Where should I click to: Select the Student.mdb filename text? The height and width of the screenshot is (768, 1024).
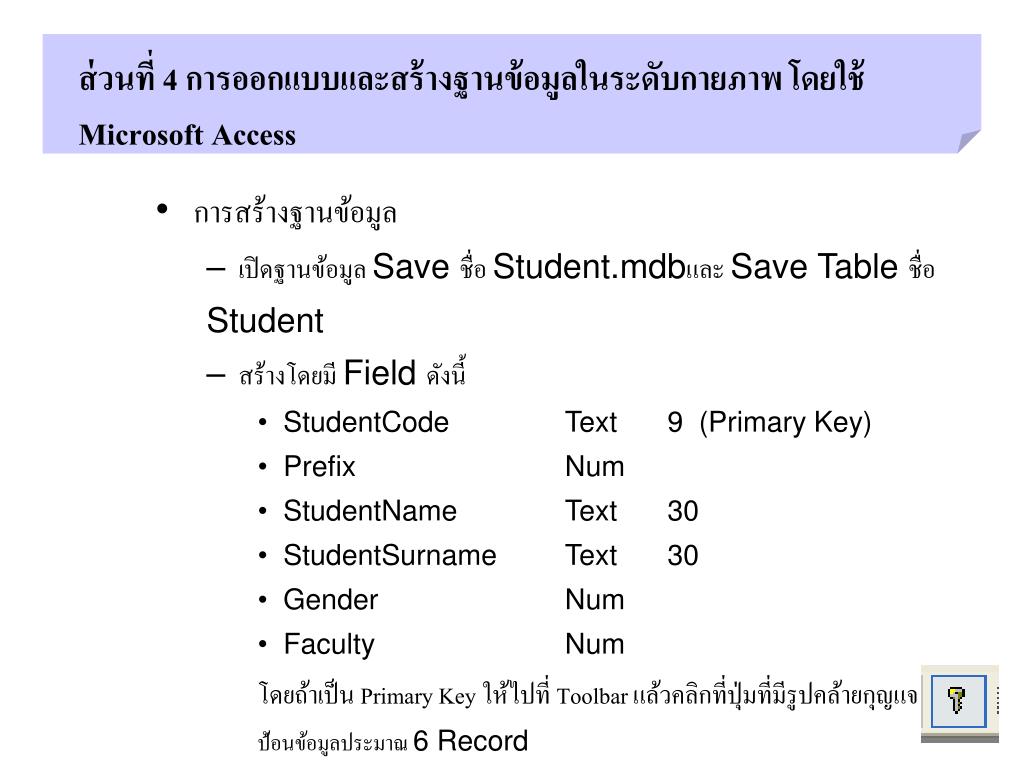[x=588, y=266]
